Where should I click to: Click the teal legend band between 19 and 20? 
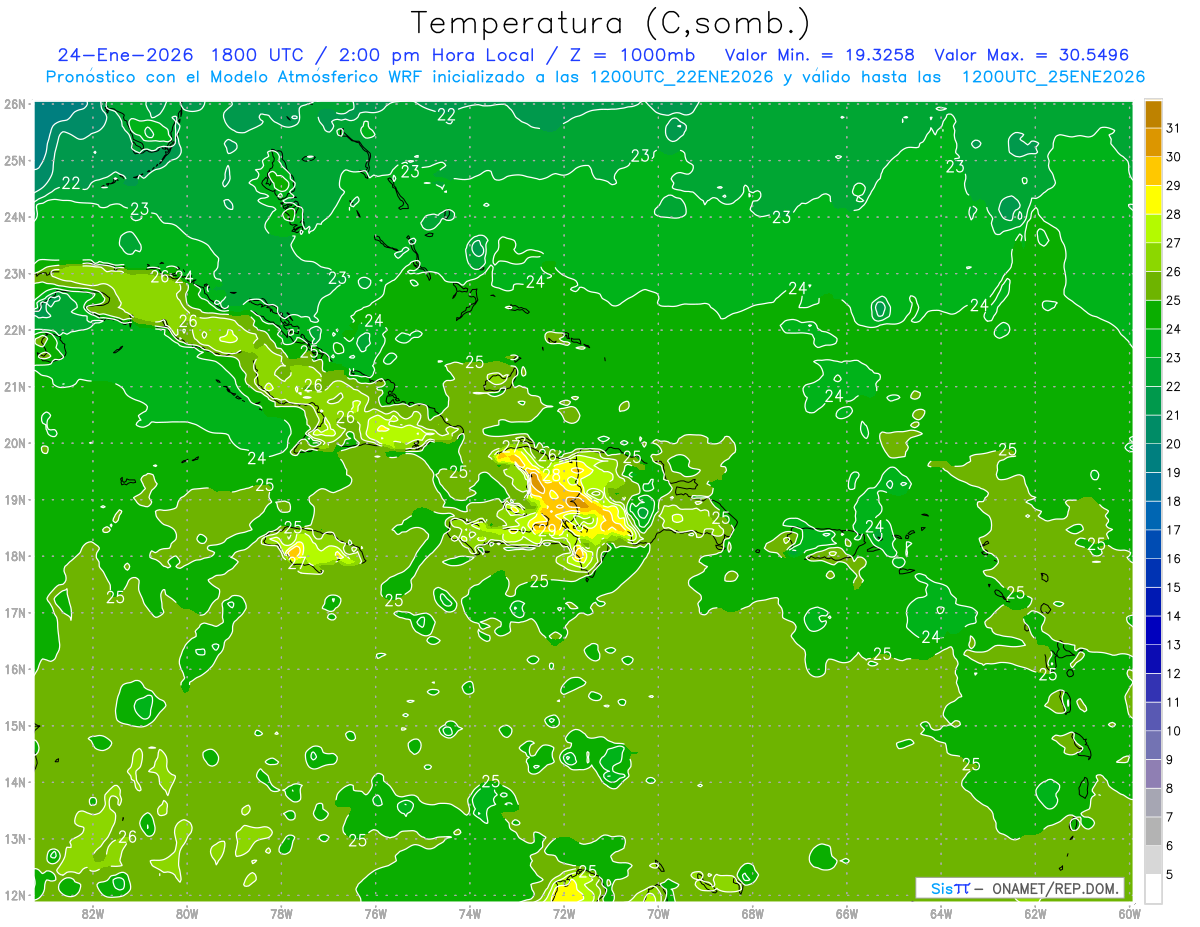(x=1153, y=457)
